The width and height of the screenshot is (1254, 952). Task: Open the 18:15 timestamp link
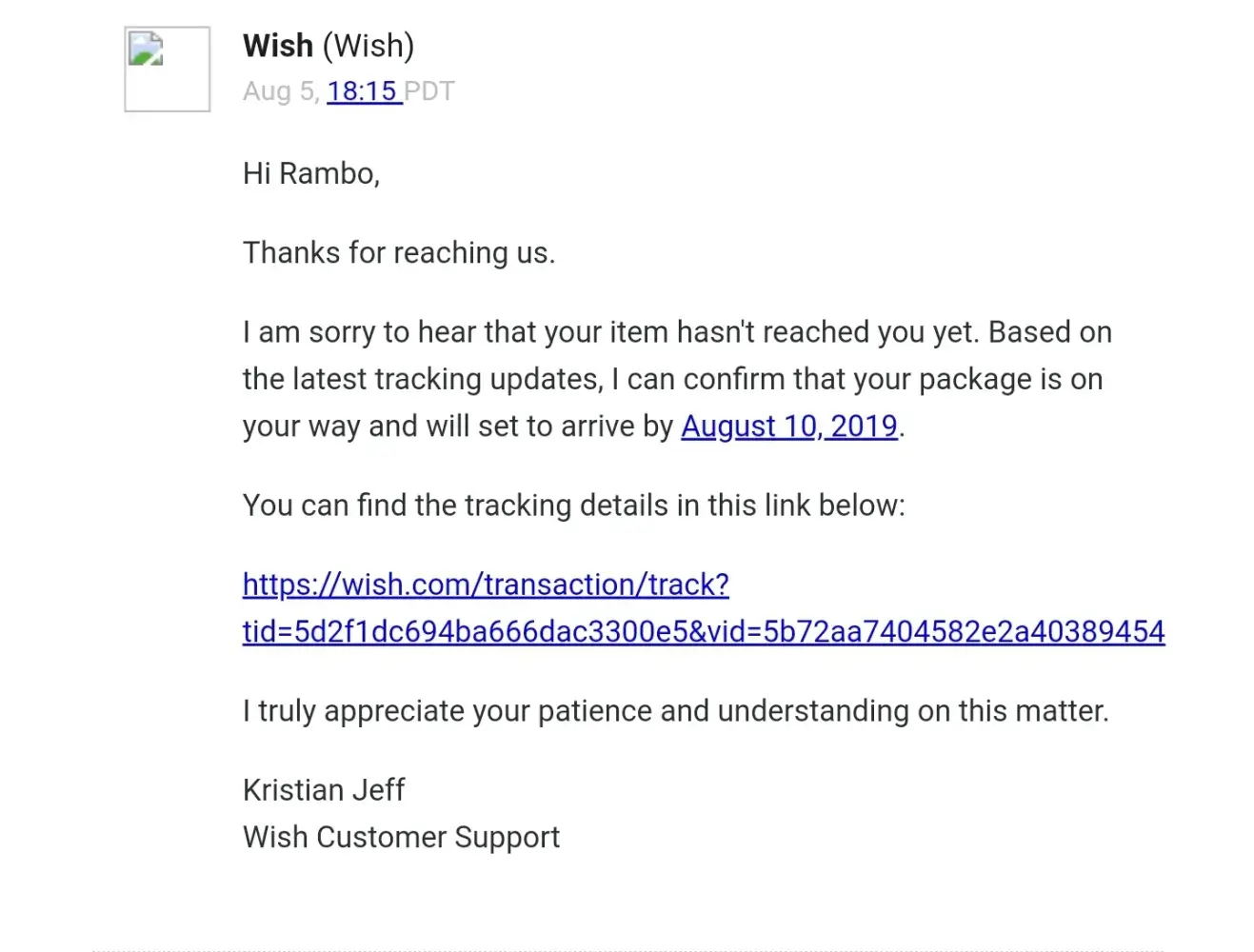coord(363,91)
